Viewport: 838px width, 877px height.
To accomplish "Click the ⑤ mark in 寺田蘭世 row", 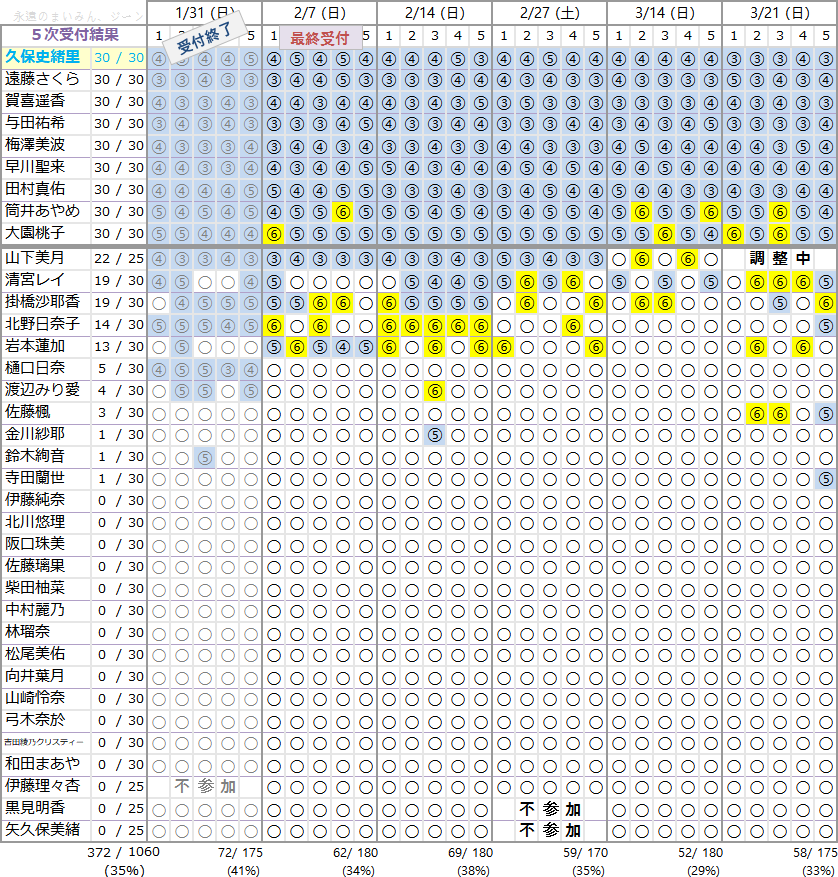I will point(825,478).
